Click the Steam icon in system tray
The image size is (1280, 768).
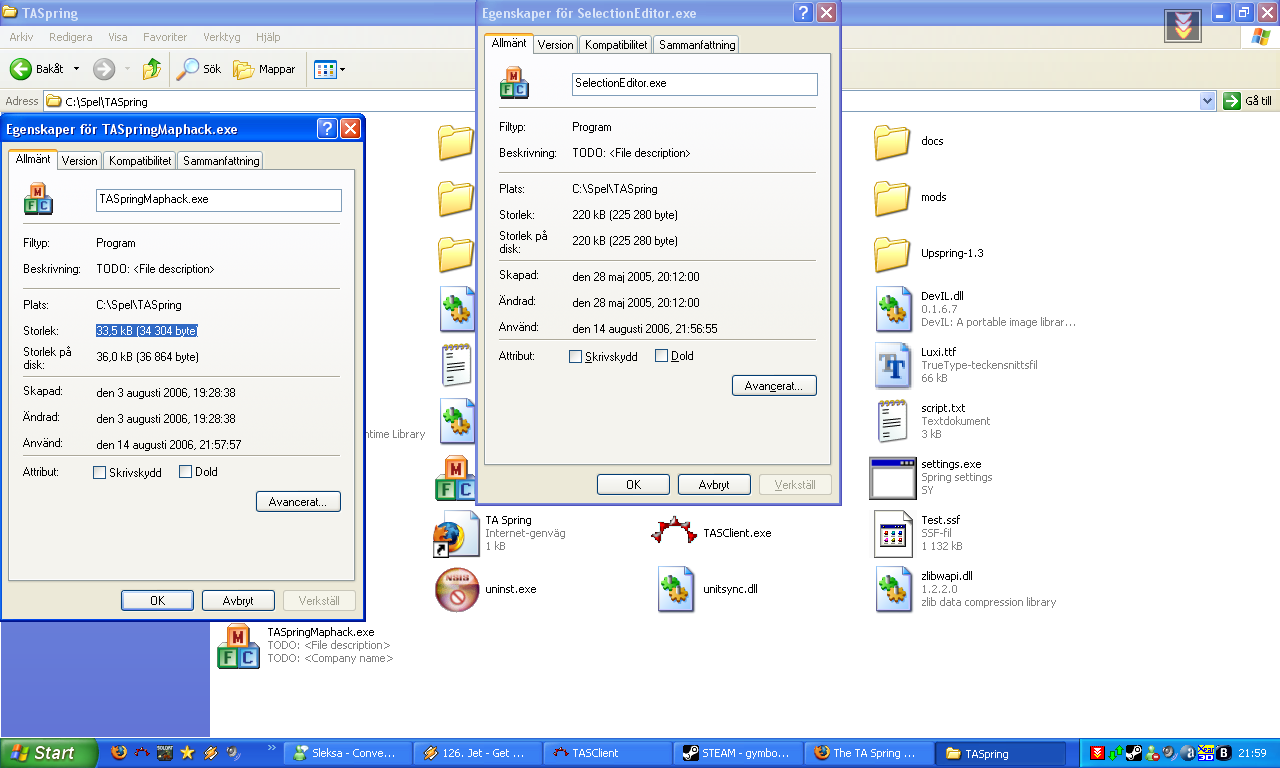1133,753
